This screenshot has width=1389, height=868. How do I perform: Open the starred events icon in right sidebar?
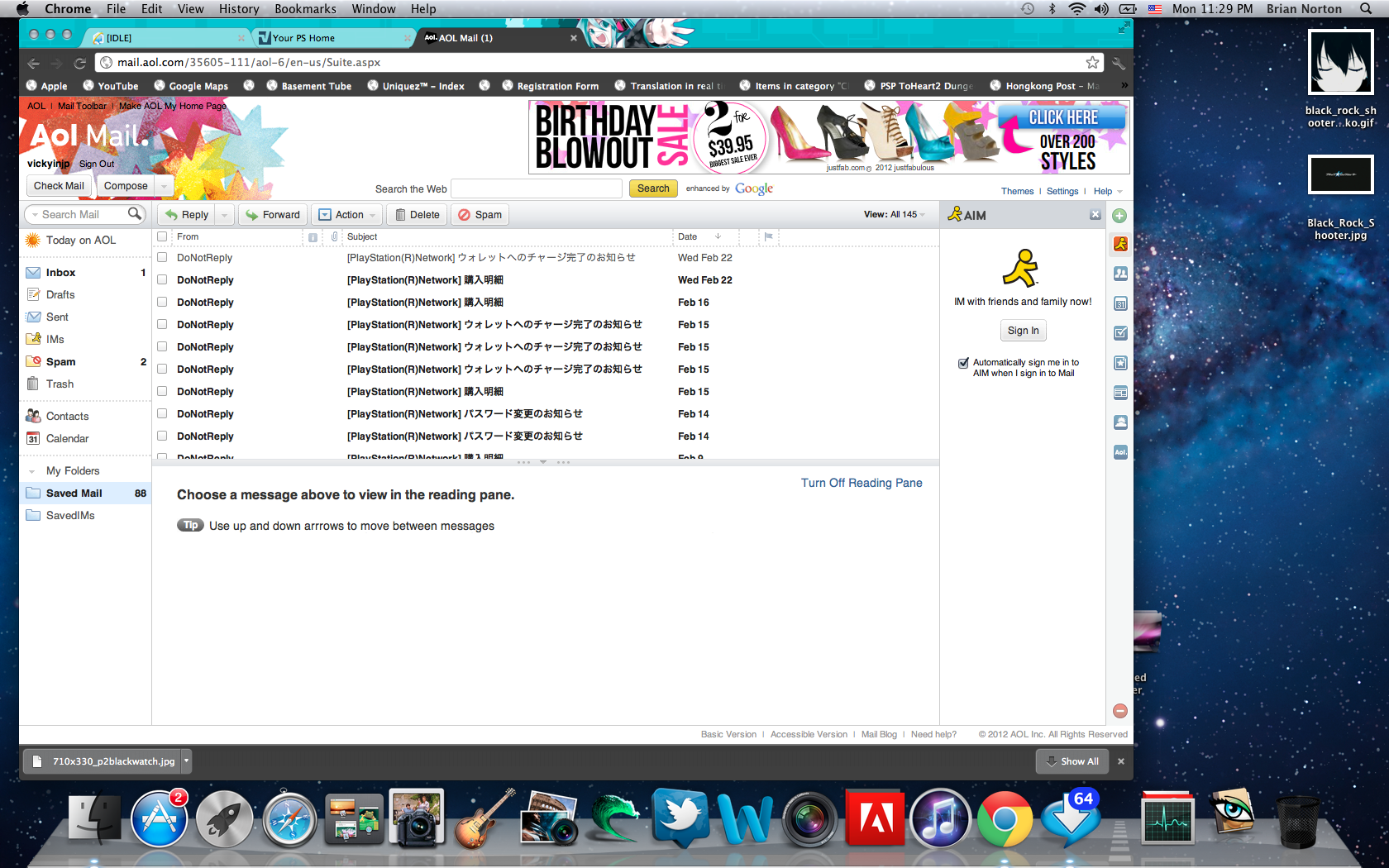pyautogui.click(x=1120, y=363)
